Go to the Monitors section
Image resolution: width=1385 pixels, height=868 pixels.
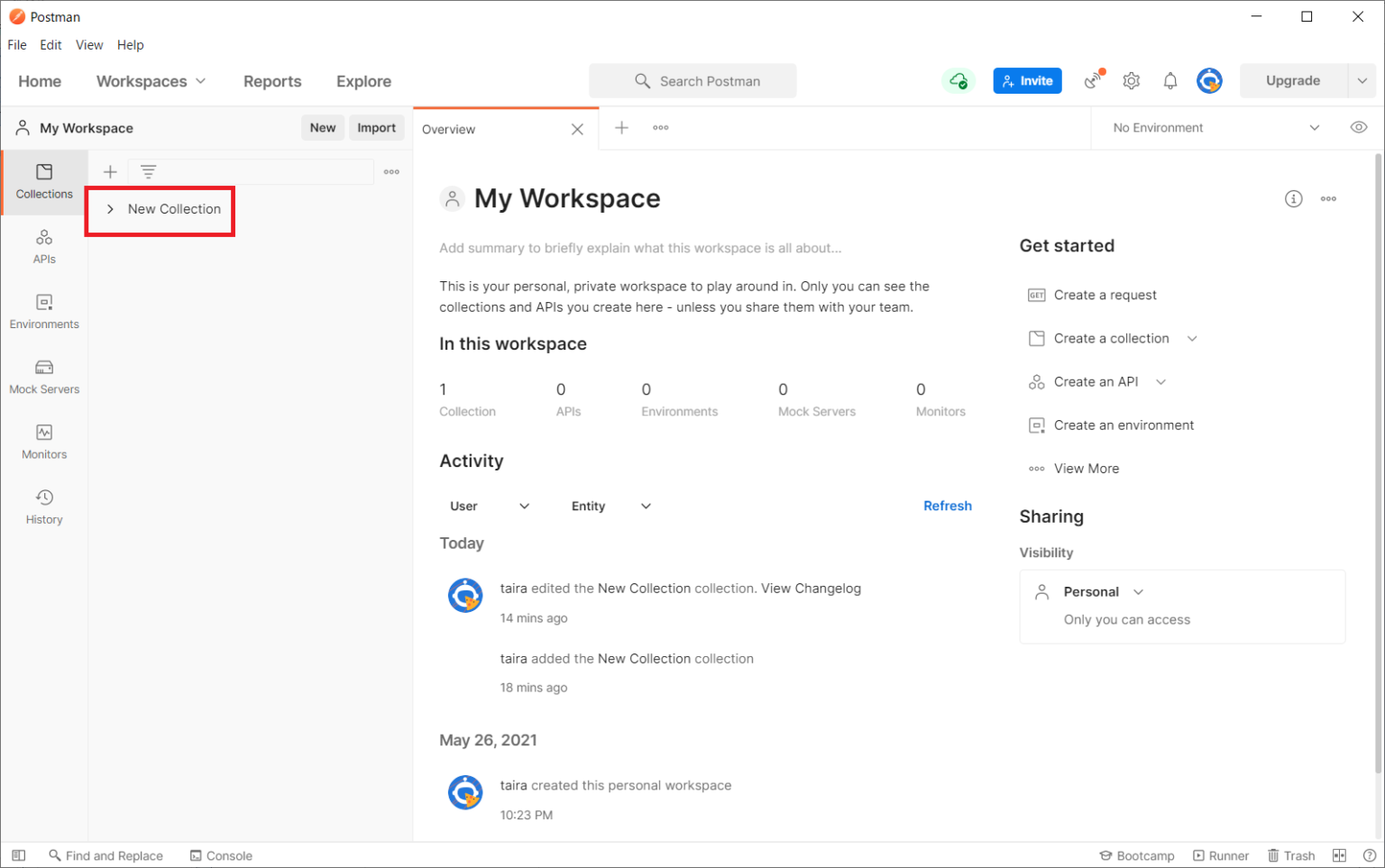click(x=44, y=442)
